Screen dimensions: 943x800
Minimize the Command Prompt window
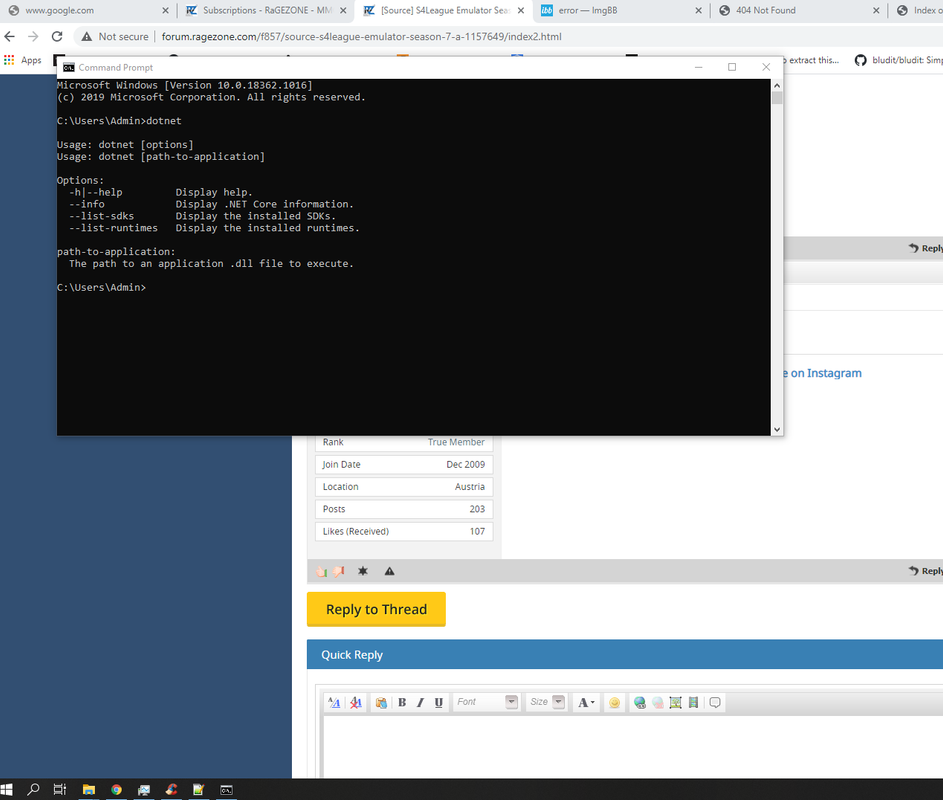pyautogui.click(x=698, y=67)
